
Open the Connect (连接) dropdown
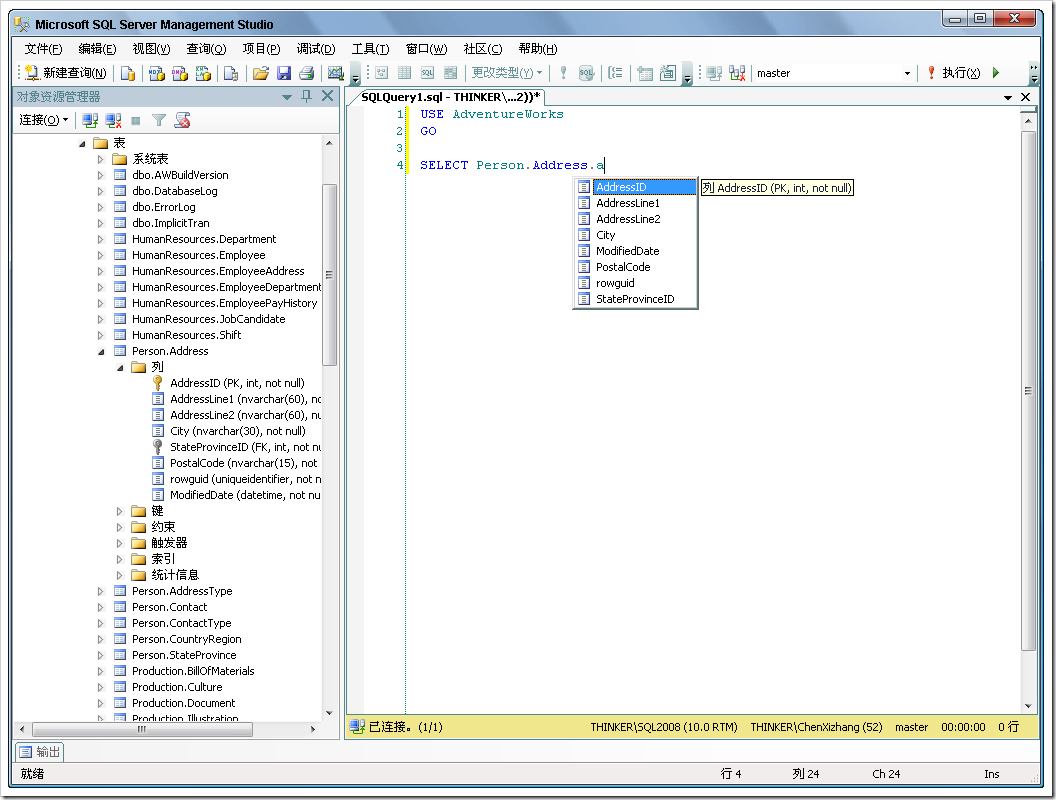point(43,120)
